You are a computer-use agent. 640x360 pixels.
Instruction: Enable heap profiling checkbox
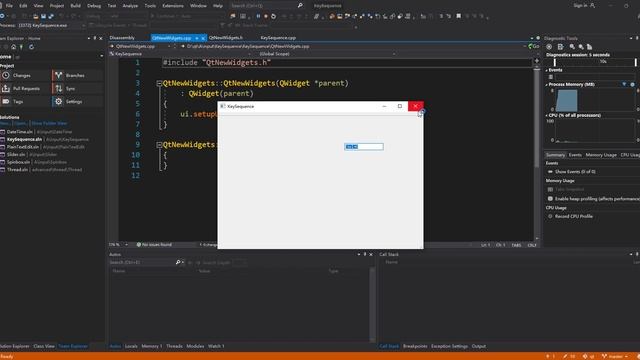point(550,199)
